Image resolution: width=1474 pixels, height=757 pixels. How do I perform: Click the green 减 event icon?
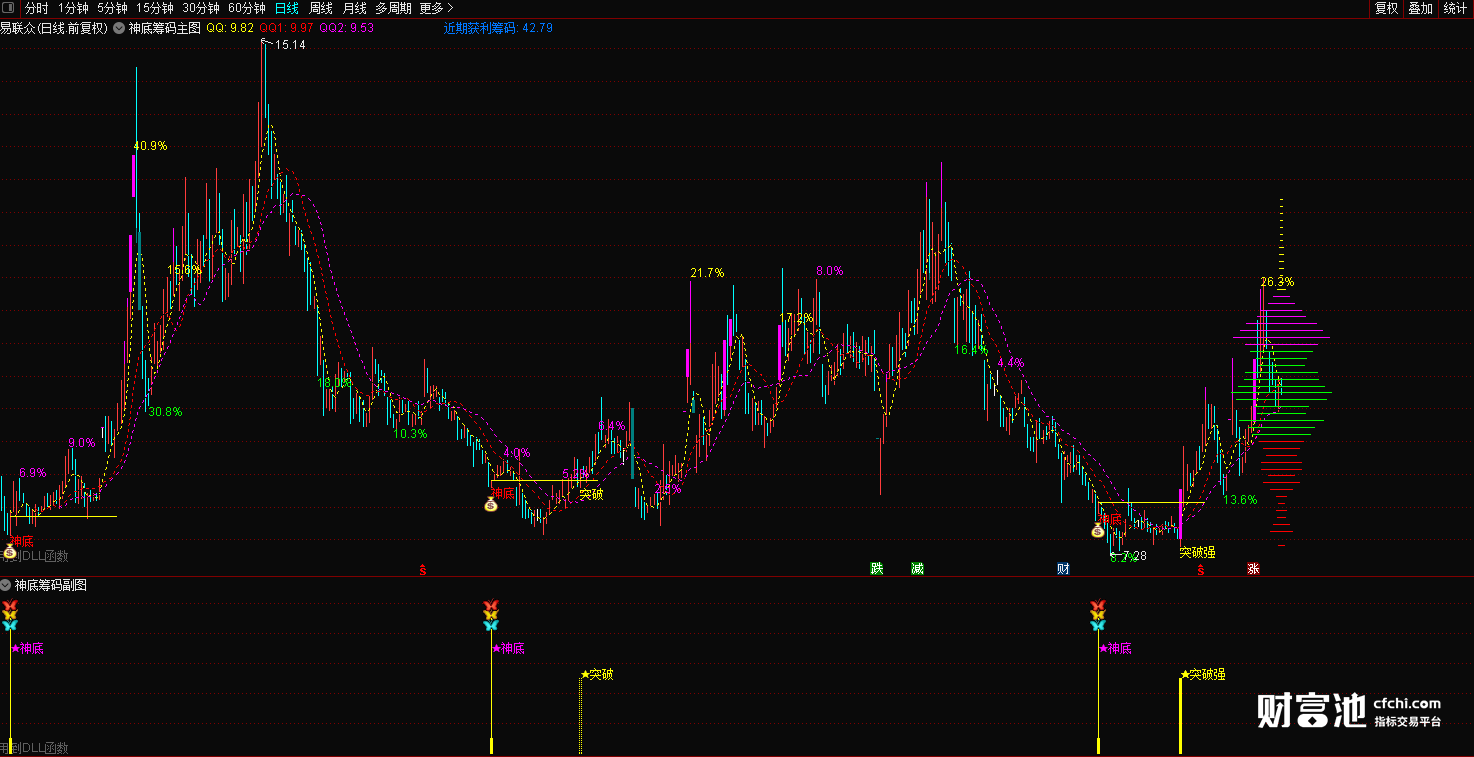pos(917,569)
